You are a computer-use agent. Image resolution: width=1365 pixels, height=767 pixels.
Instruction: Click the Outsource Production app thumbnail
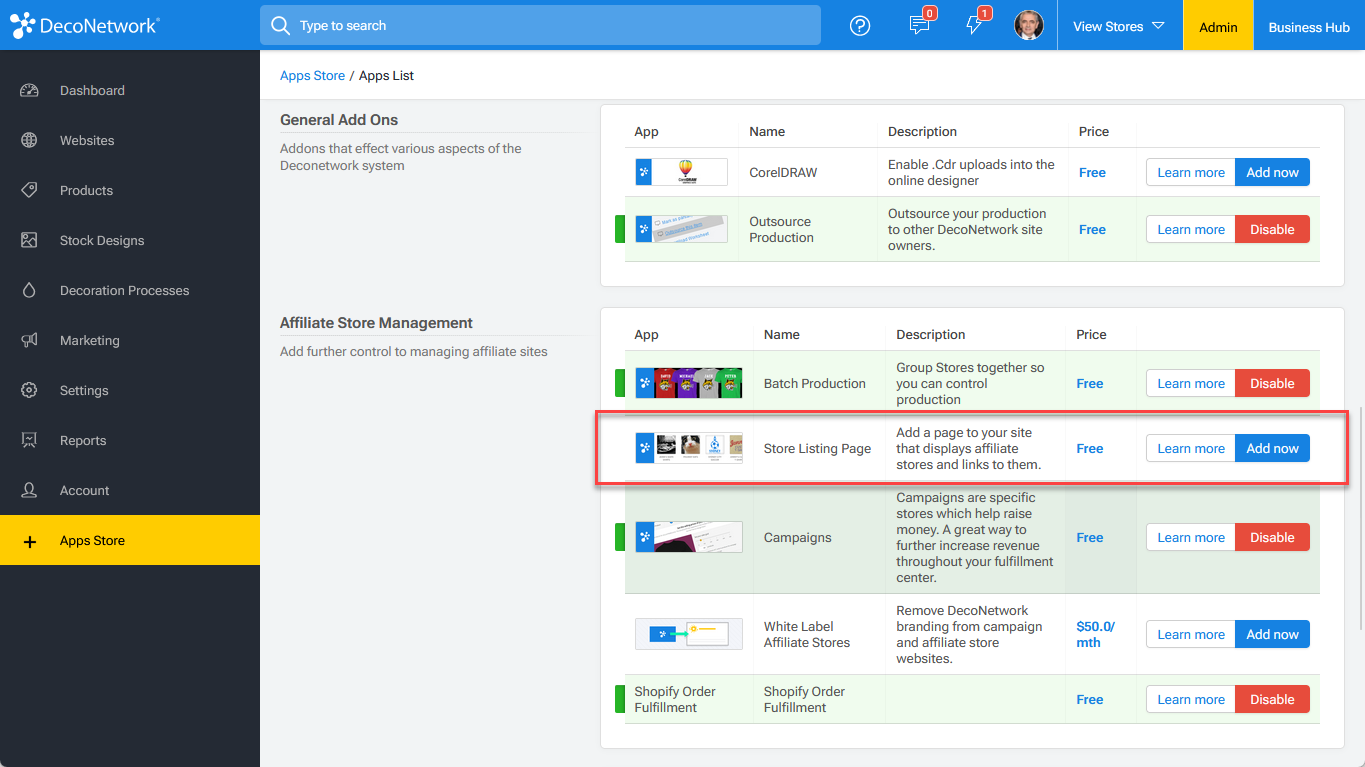[681, 229]
